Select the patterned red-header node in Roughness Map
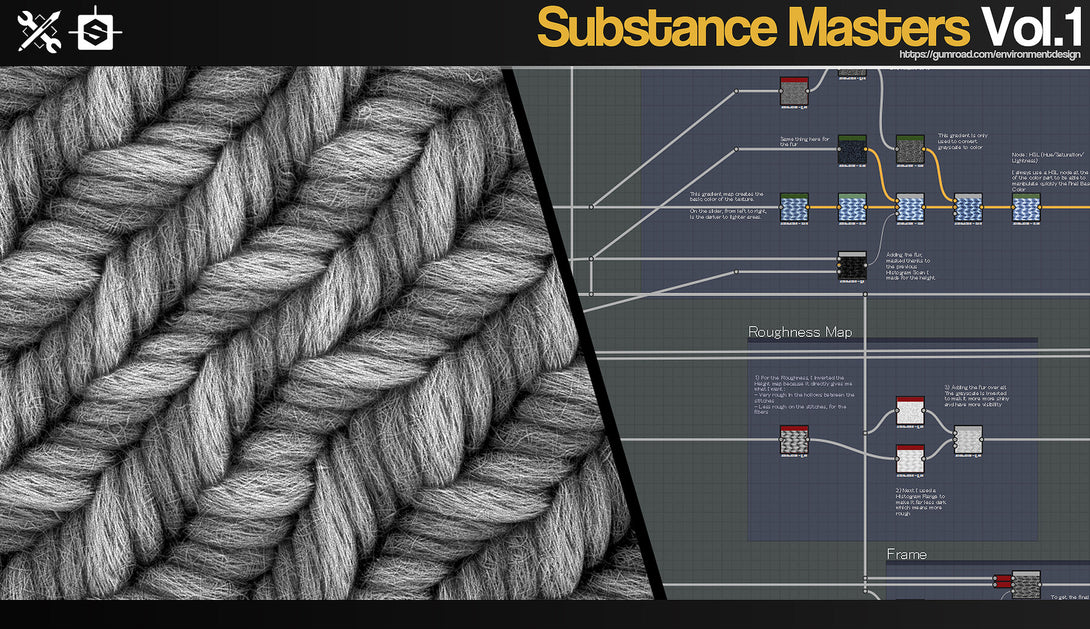This screenshot has height=629, width=1090. coord(794,440)
